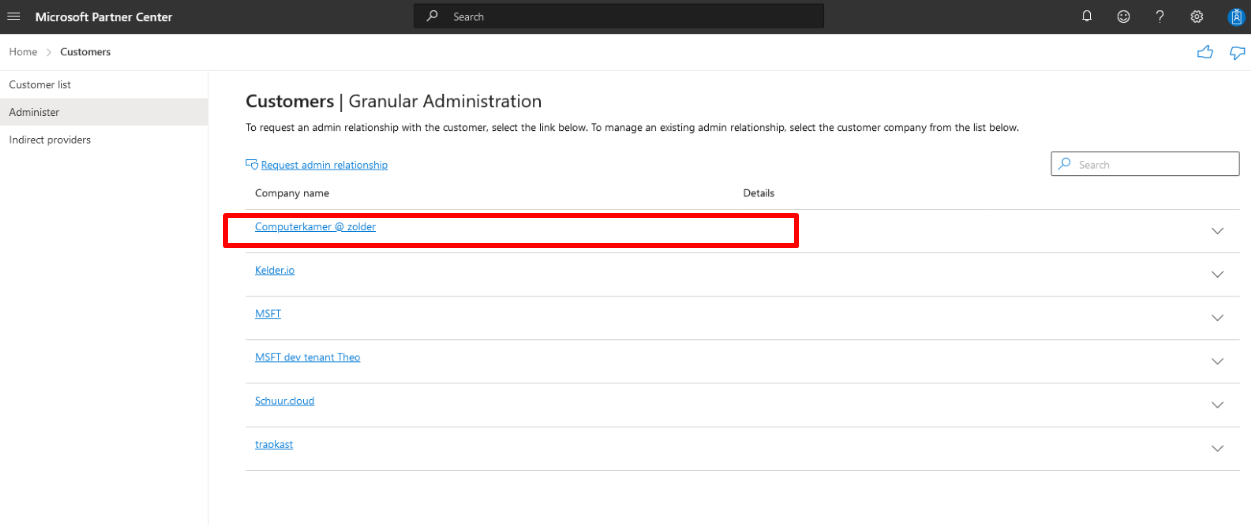Open Schuur.cloud customer link
This screenshot has height=525, width=1251.
tap(285, 401)
